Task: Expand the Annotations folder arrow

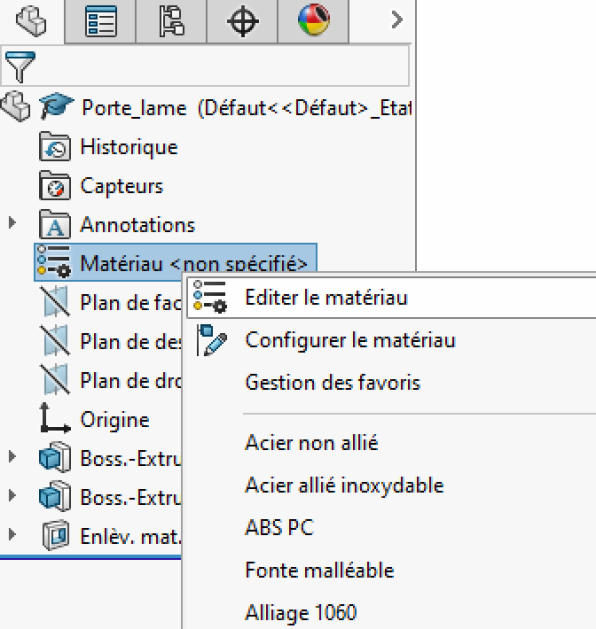Action: (x=12, y=223)
